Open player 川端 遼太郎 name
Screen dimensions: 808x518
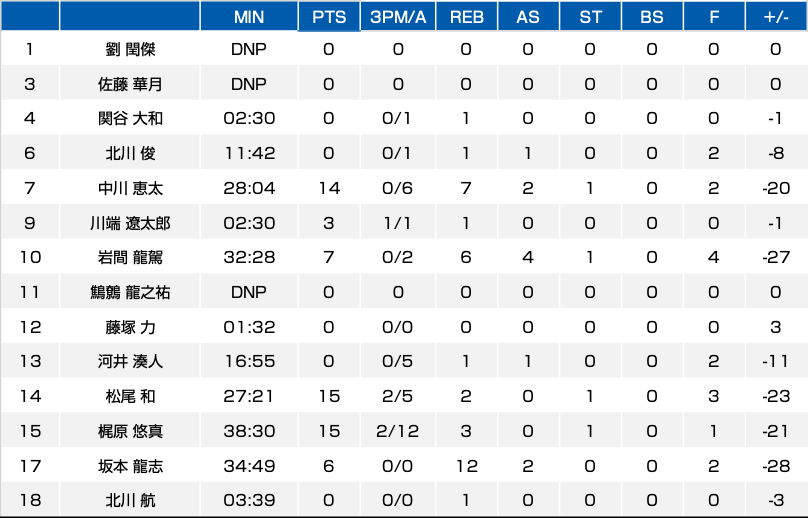click(130, 223)
